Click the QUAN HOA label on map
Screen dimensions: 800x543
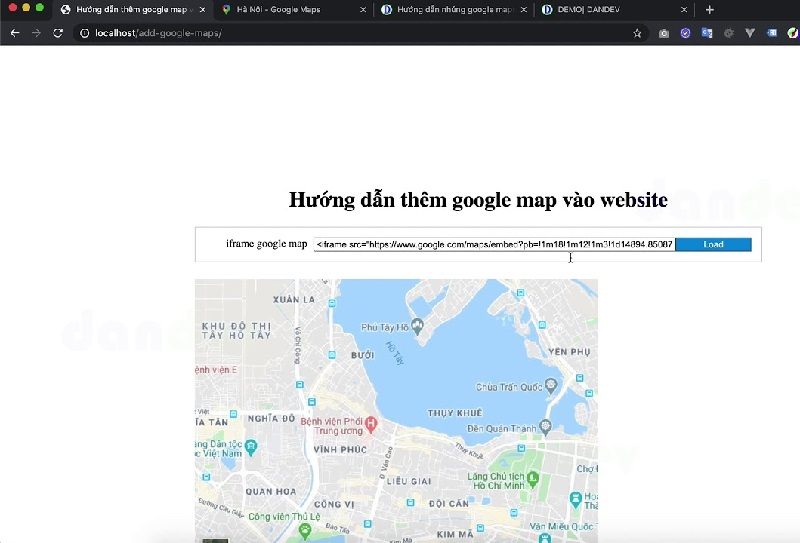pos(270,491)
